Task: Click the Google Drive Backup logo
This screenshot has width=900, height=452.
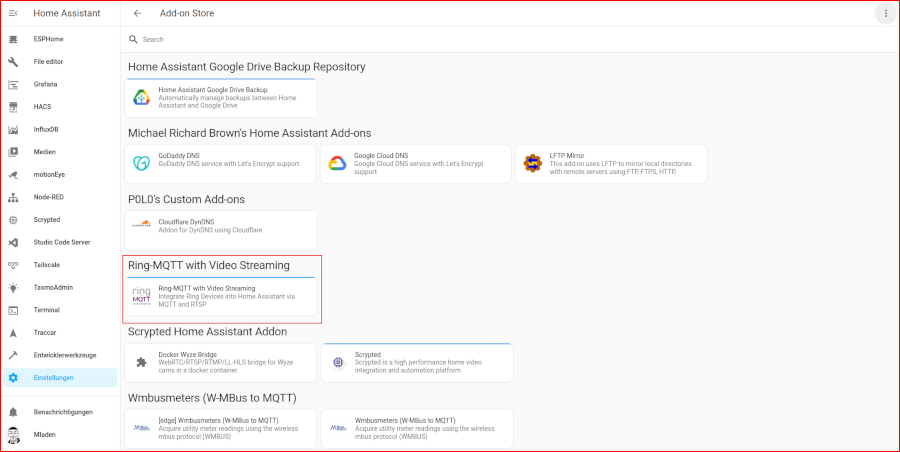Action: pos(142,98)
